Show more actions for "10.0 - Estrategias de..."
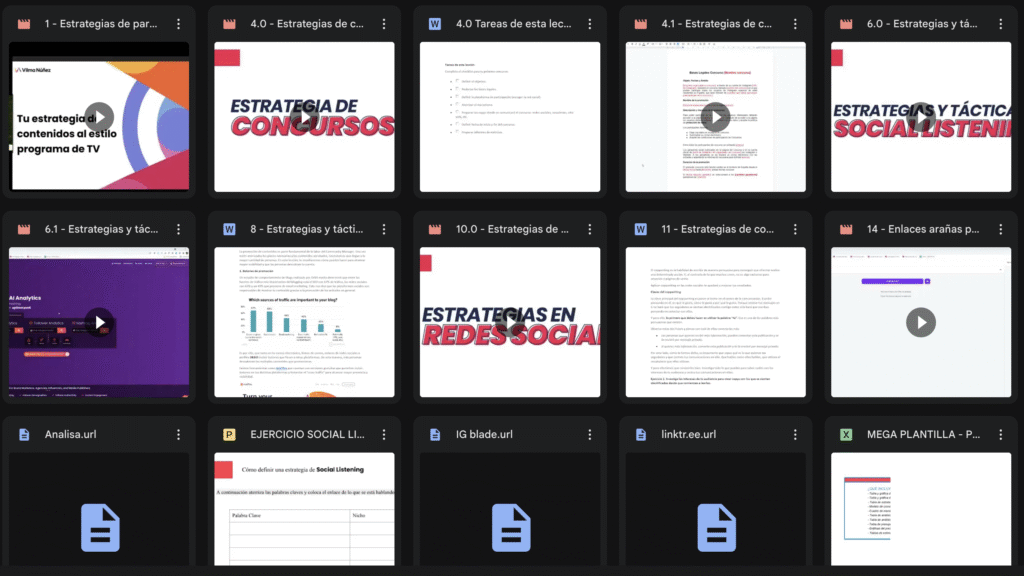1024x576 pixels. pos(588,229)
